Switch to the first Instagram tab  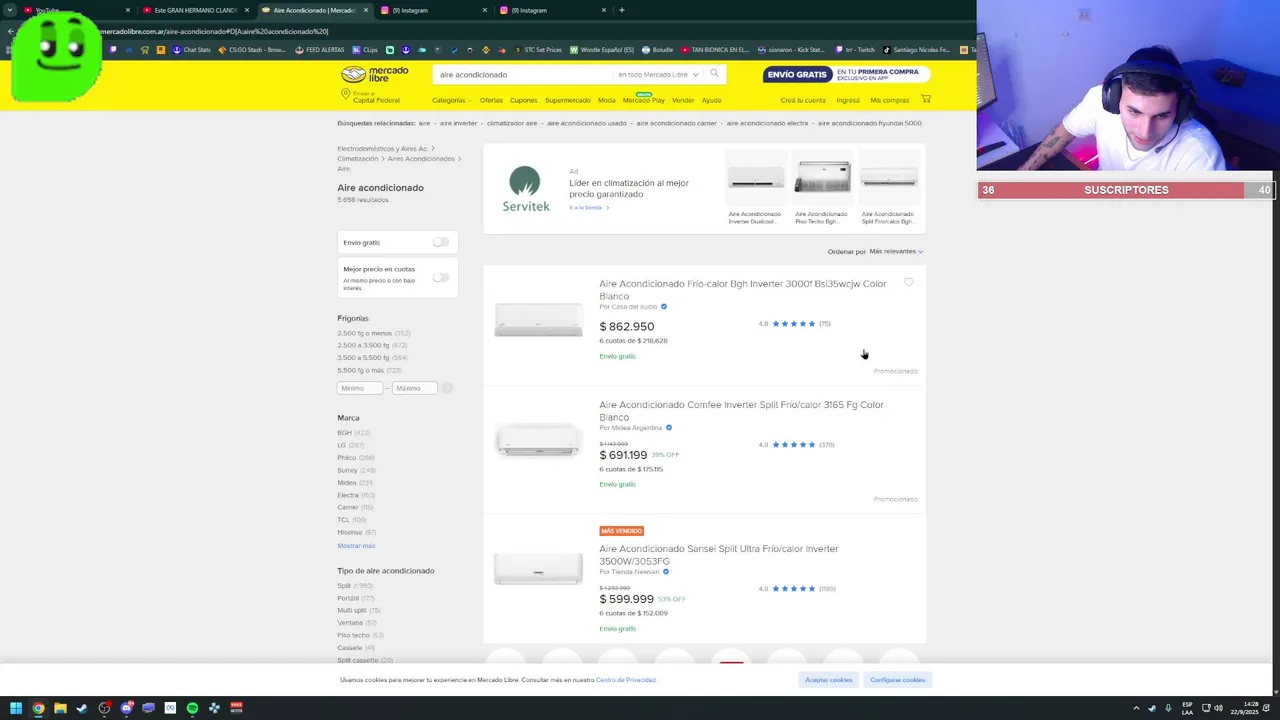(435, 10)
